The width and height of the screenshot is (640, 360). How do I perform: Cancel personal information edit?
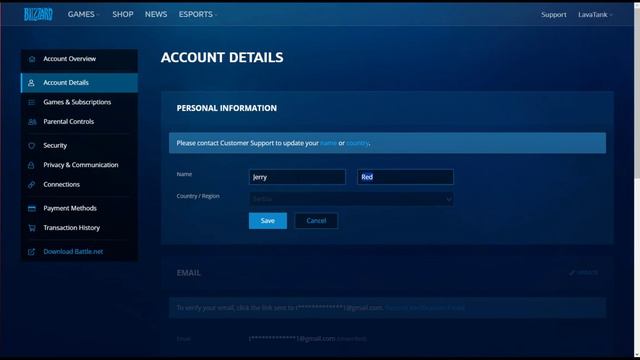click(x=316, y=221)
